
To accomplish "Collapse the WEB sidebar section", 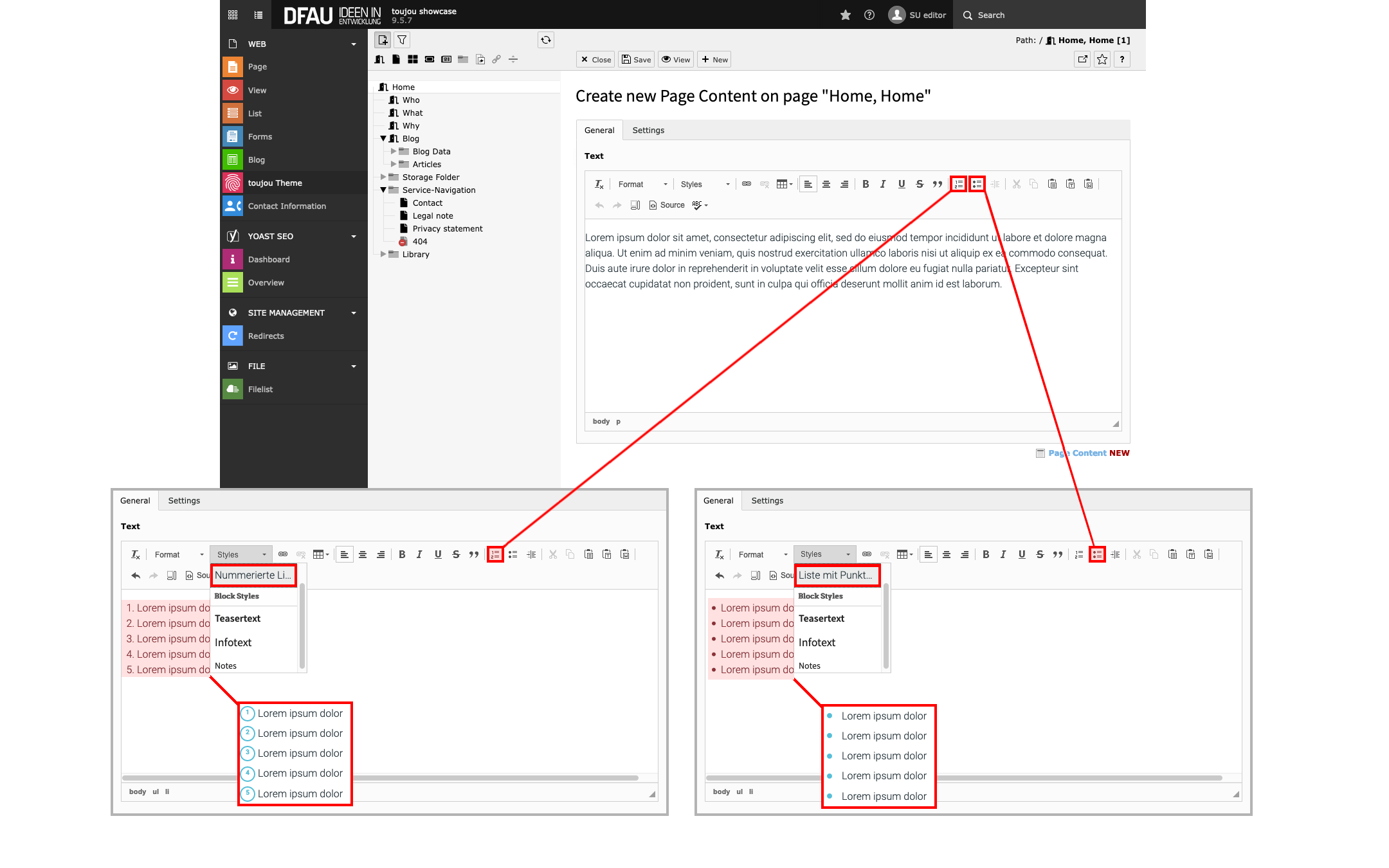I will pyautogui.click(x=354, y=44).
